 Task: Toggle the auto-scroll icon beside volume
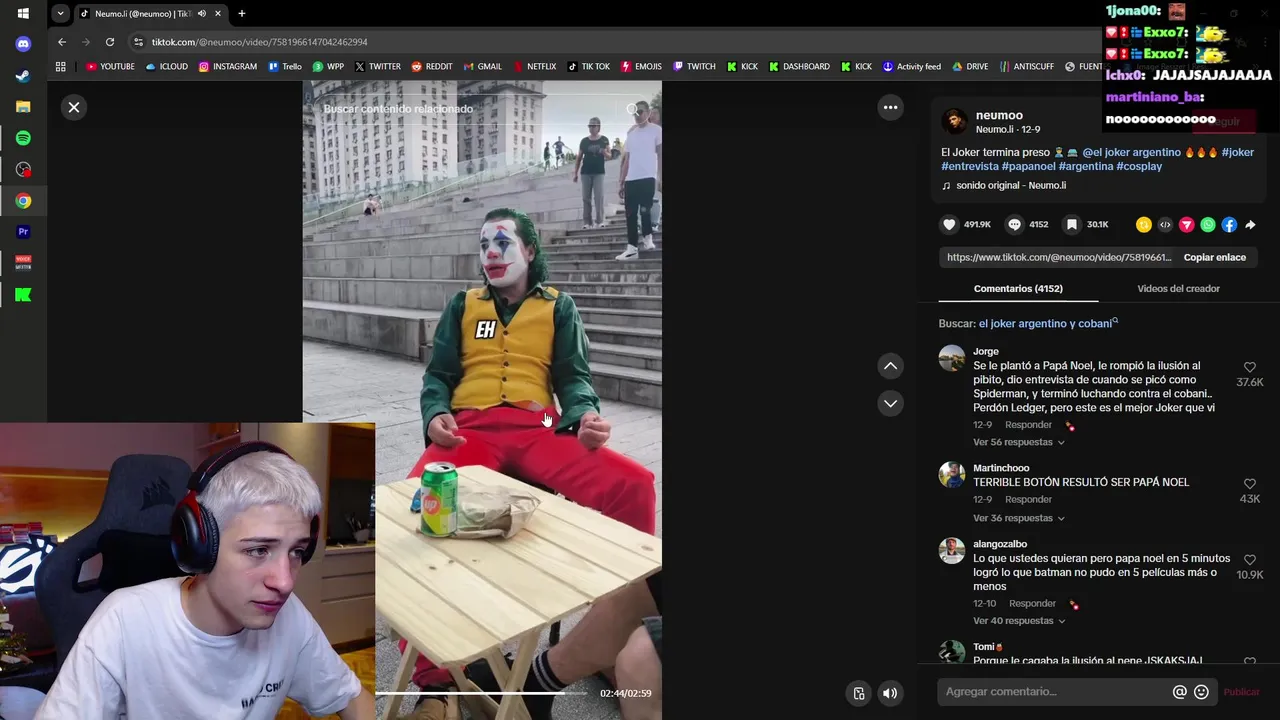[858, 693]
